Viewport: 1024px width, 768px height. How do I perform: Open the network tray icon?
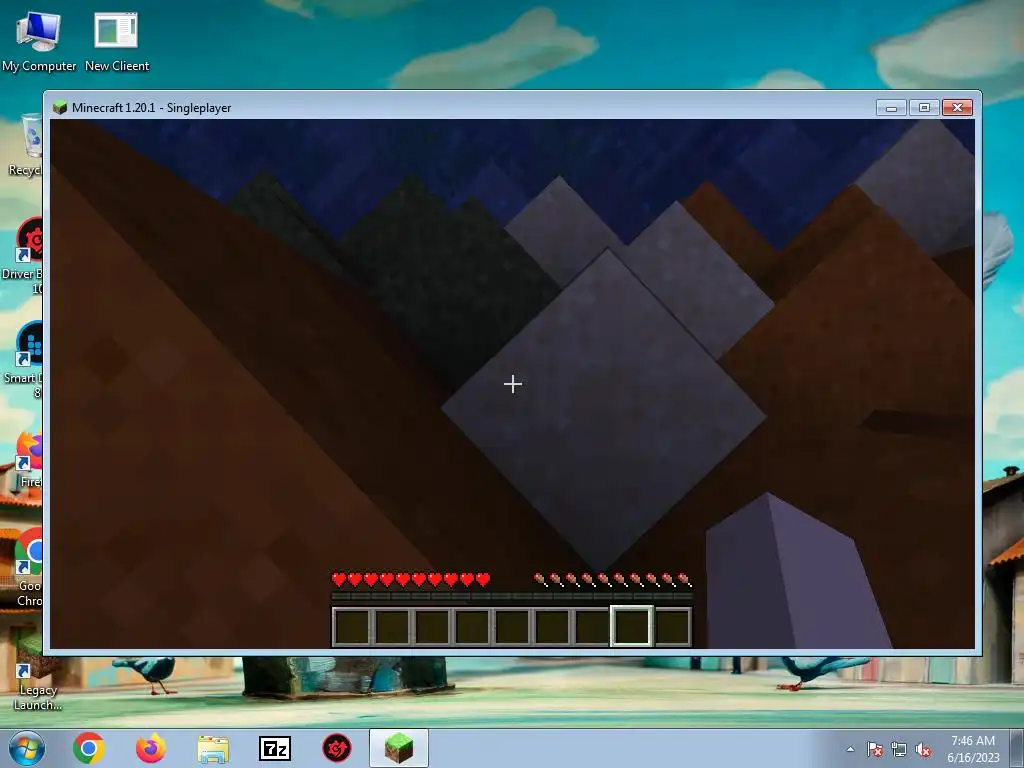click(899, 749)
